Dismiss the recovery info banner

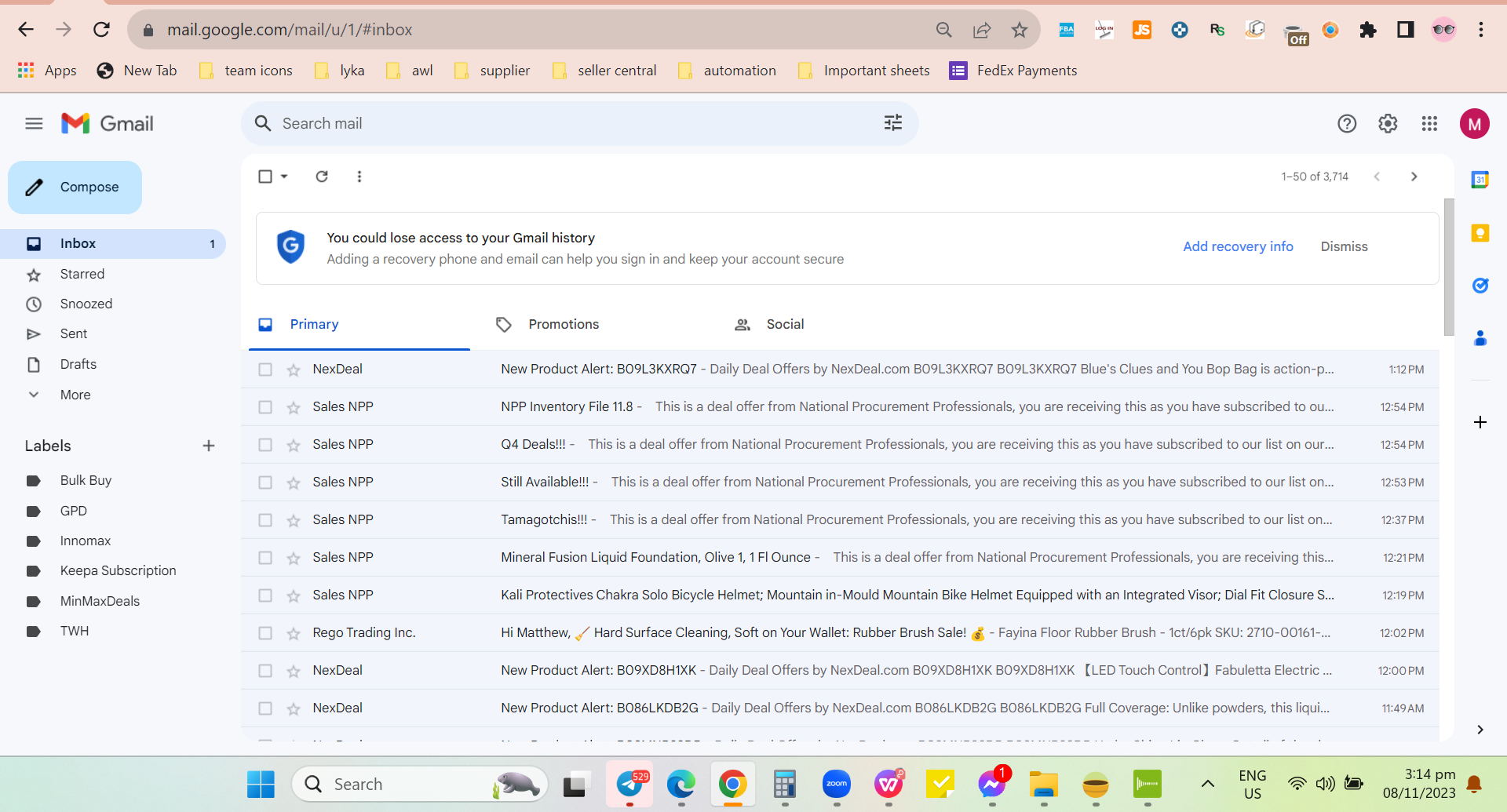1344,246
